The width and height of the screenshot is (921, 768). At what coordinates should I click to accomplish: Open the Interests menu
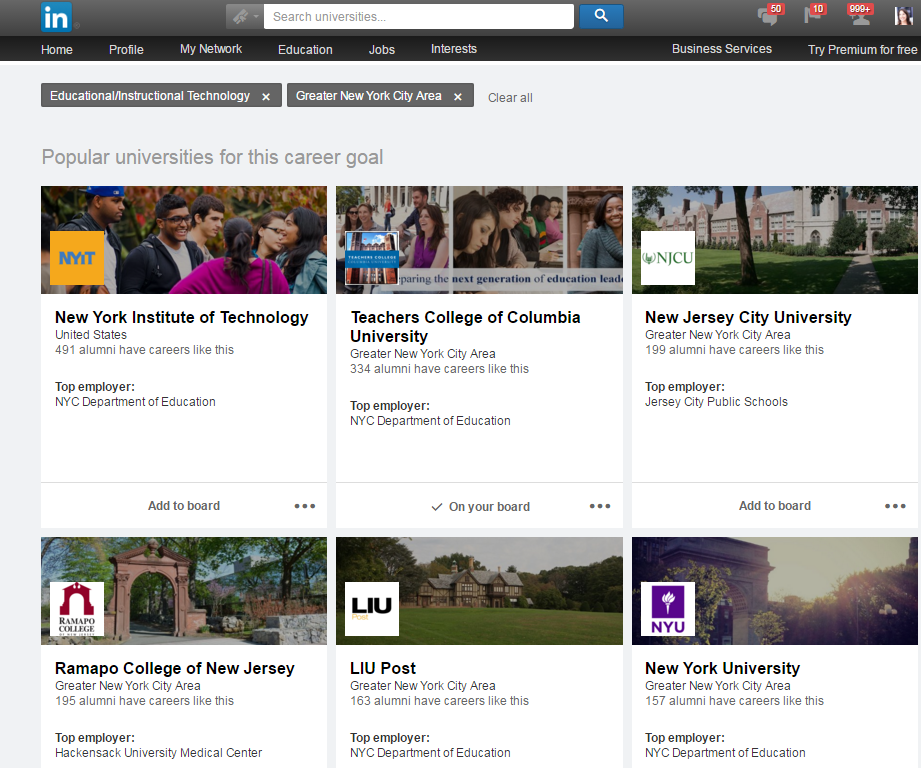[x=454, y=49]
